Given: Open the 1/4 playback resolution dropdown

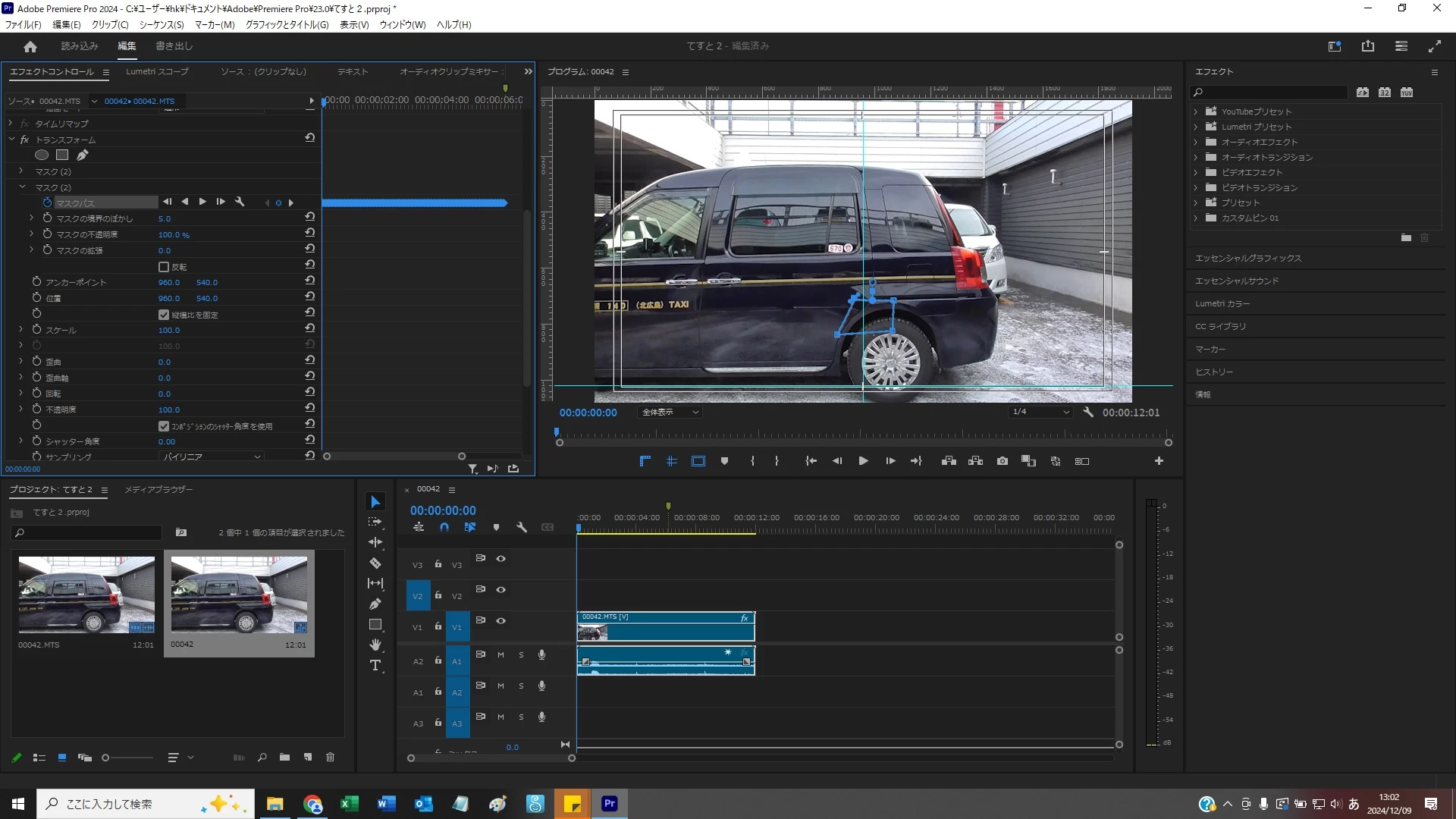Looking at the screenshot, I should [x=1040, y=413].
